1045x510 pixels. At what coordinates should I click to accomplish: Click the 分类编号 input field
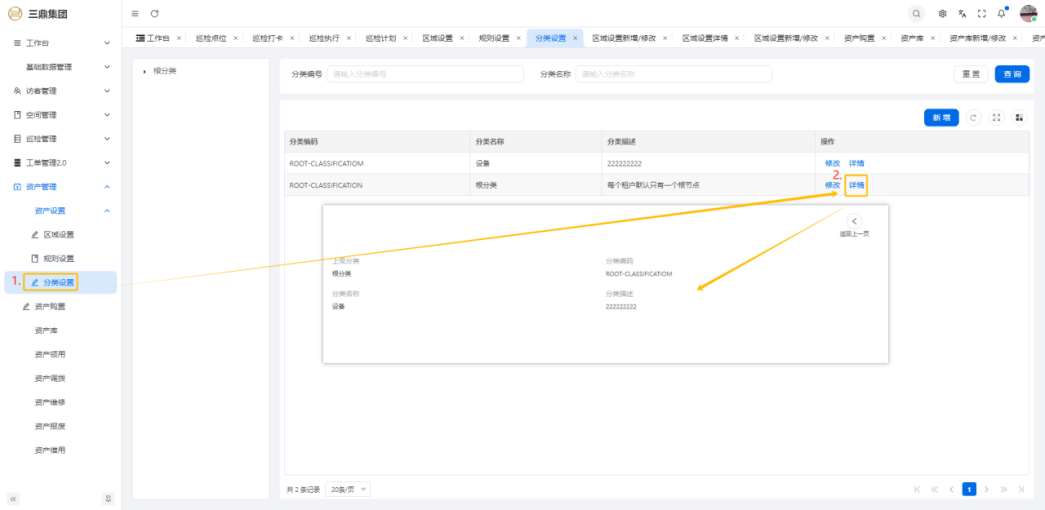[425, 74]
